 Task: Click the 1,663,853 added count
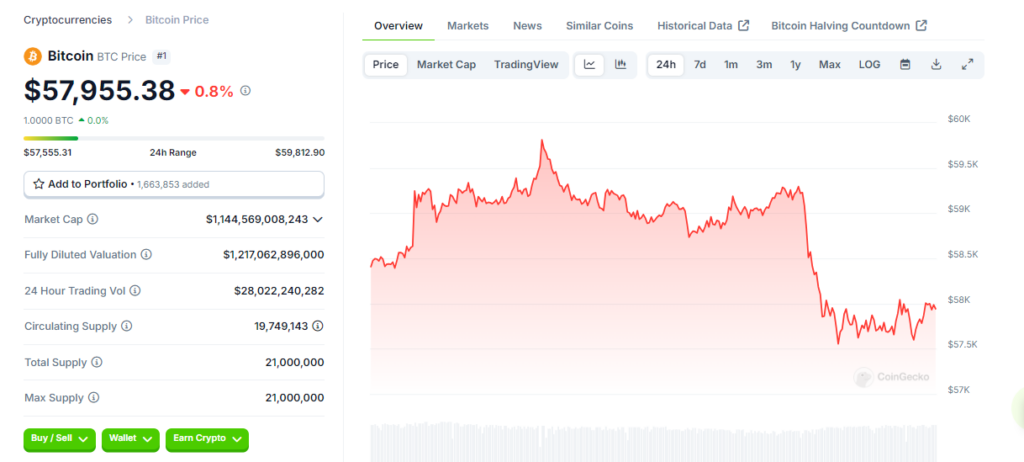[172, 185]
